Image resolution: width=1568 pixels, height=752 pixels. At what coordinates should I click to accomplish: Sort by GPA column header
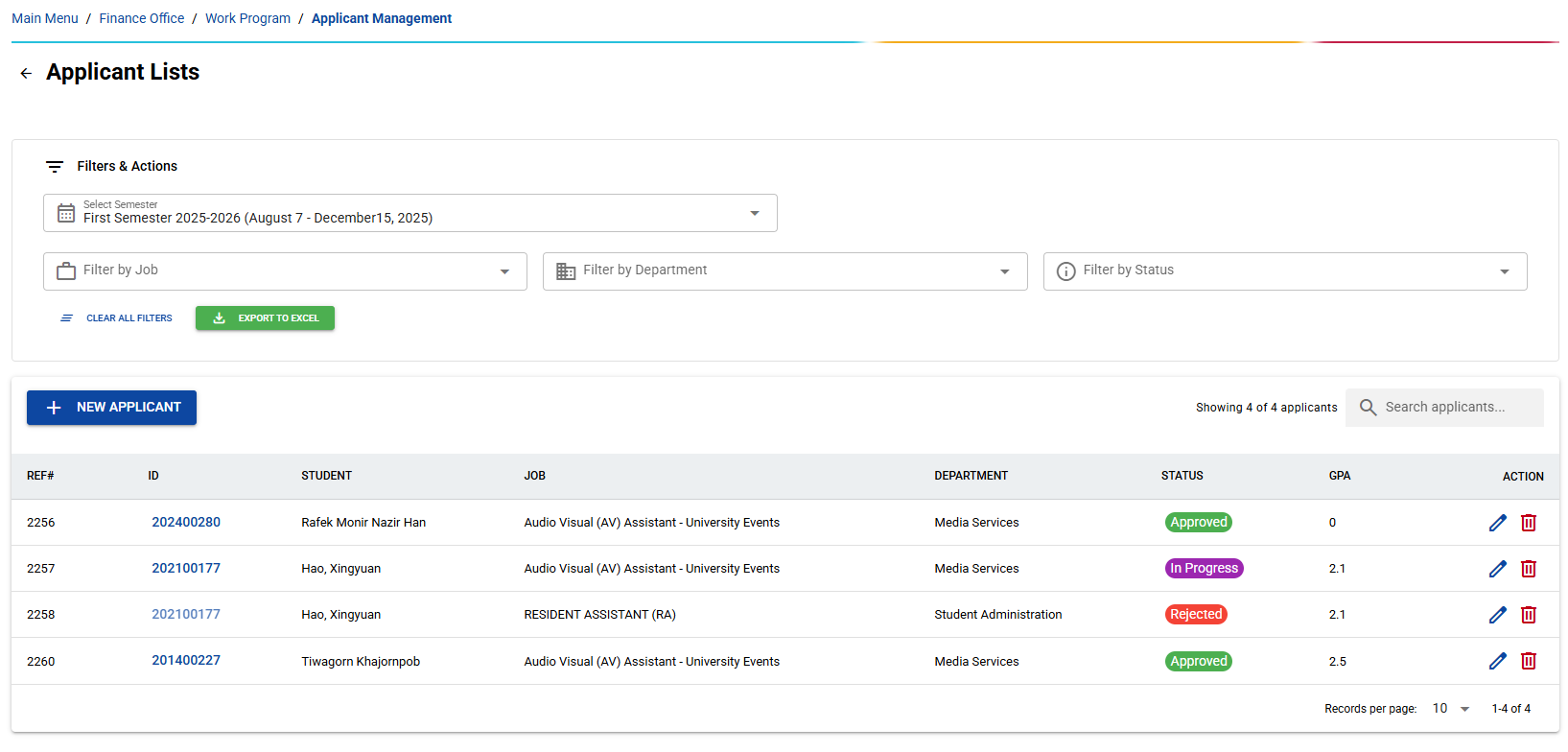(x=1340, y=476)
